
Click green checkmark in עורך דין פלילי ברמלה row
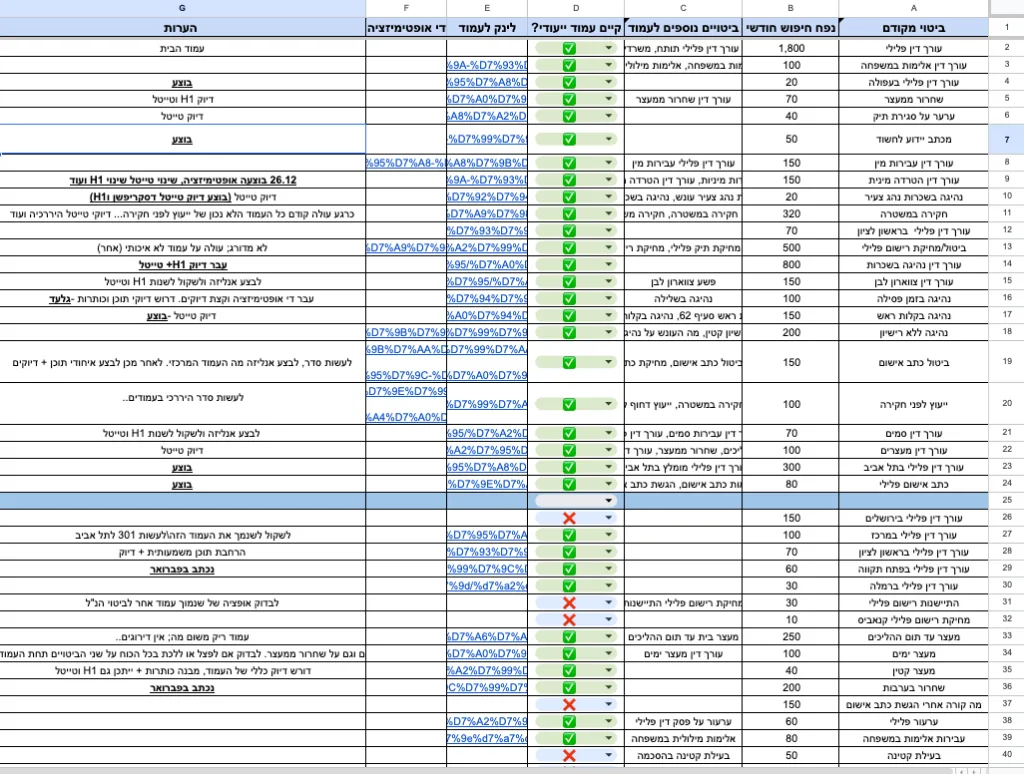click(569, 587)
